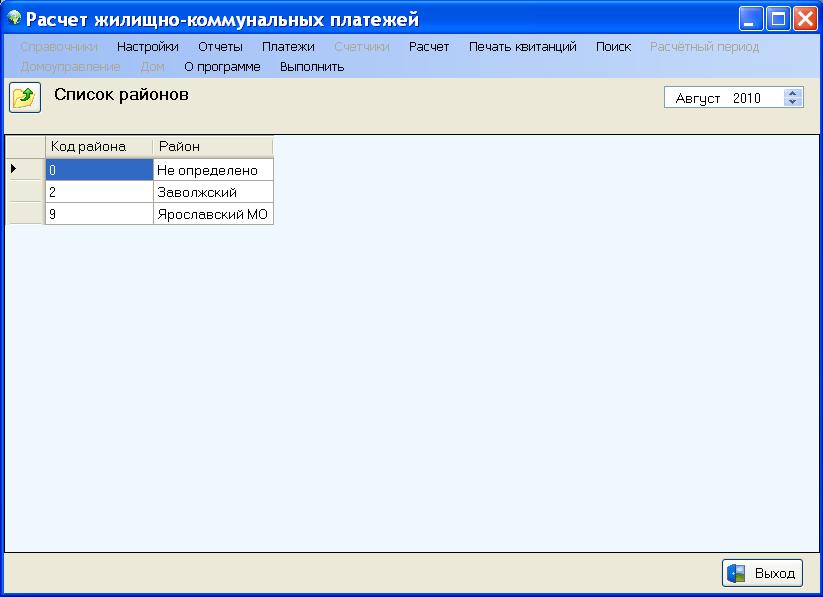Open the Выполнить menu
The image size is (823, 597).
pos(312,66)
